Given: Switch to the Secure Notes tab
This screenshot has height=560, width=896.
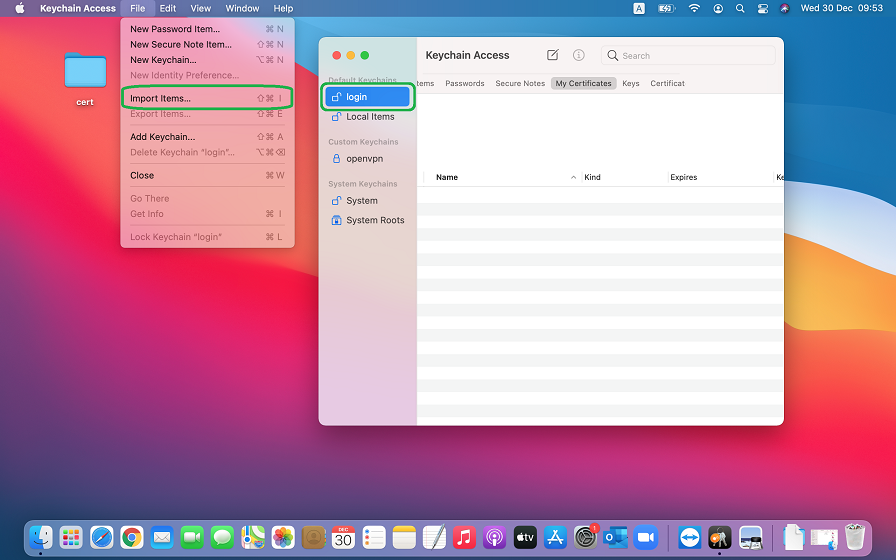Looking at the screenshot, I should (x=520, y=84).
